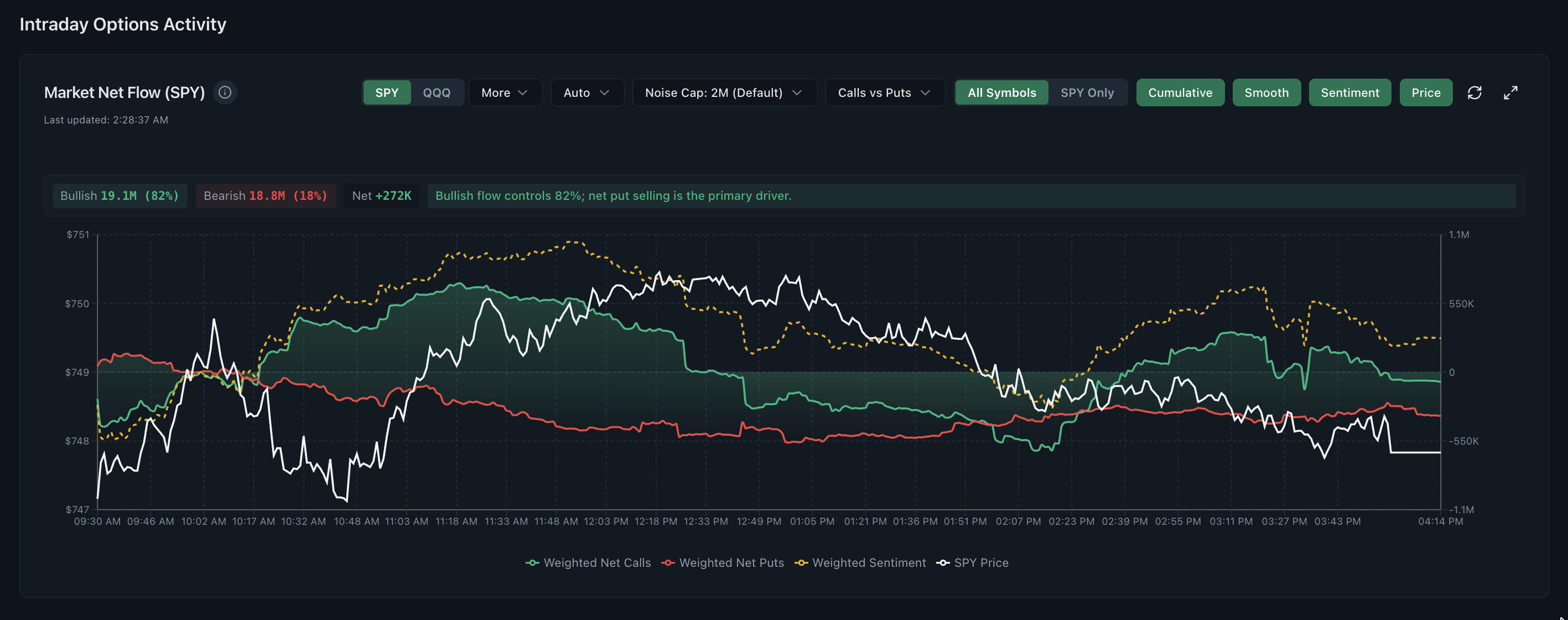
Task: Toggle SPY Price legend series
Action: [972, 563]
